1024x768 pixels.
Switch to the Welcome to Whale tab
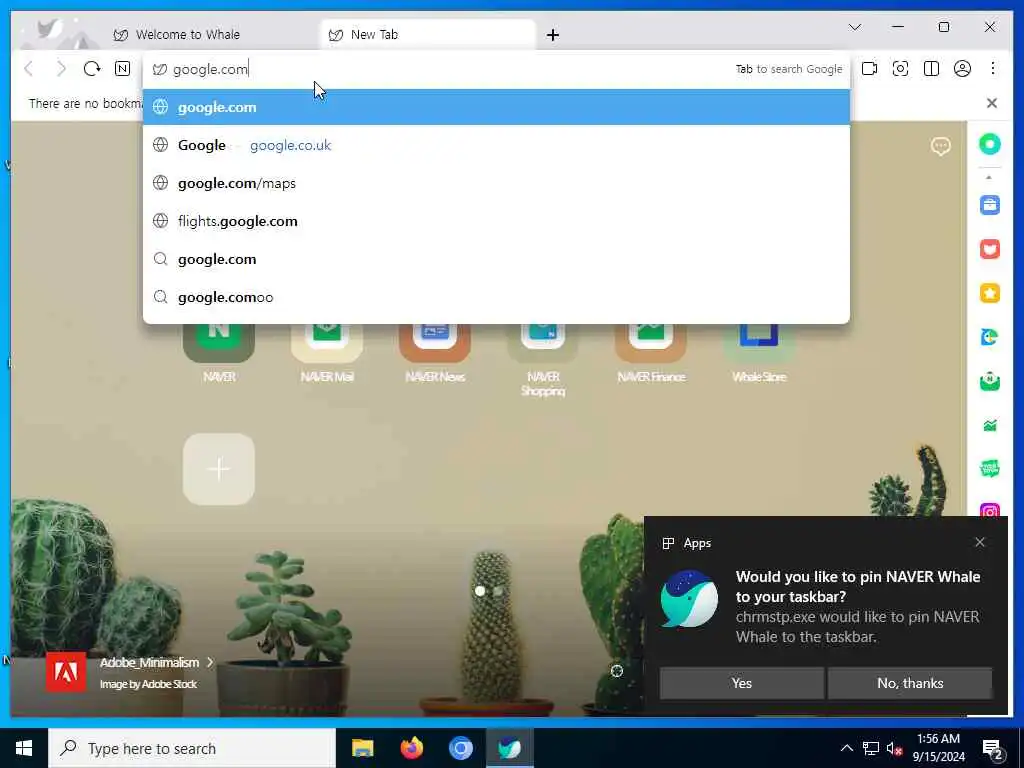(187, 35)
